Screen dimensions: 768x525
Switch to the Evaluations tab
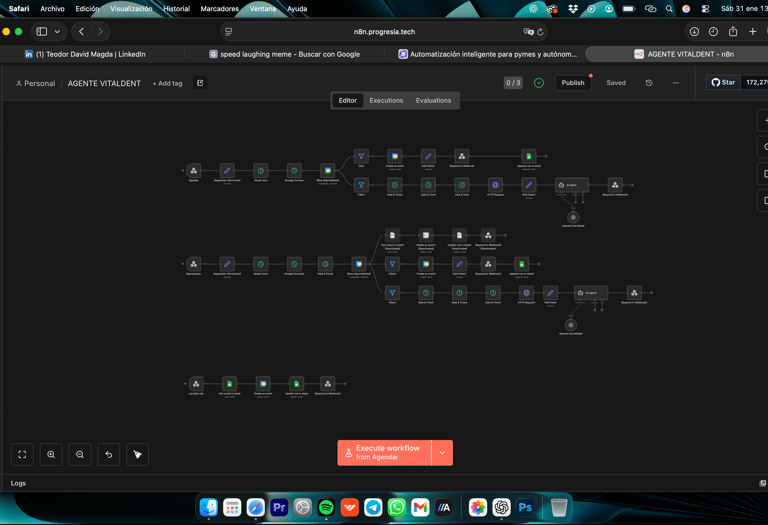coord(433,100)
